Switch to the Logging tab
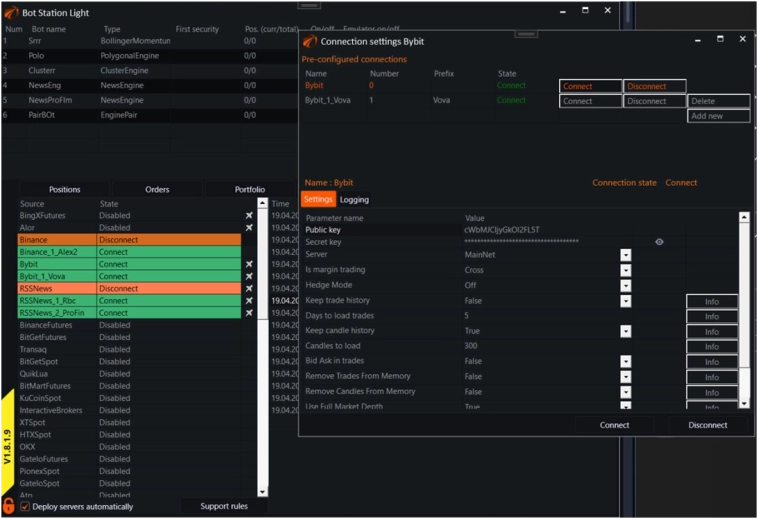The height and width of the screenshot is (519, 758). [x=354, y=200]
